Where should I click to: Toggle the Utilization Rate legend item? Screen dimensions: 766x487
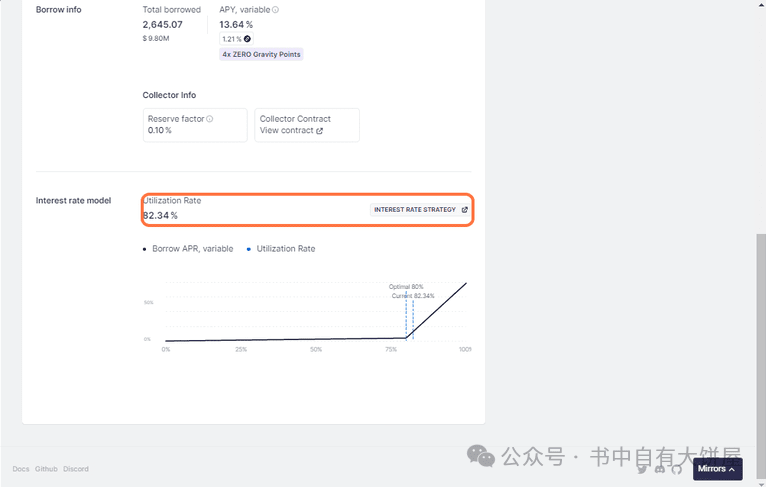click(281, 249)
